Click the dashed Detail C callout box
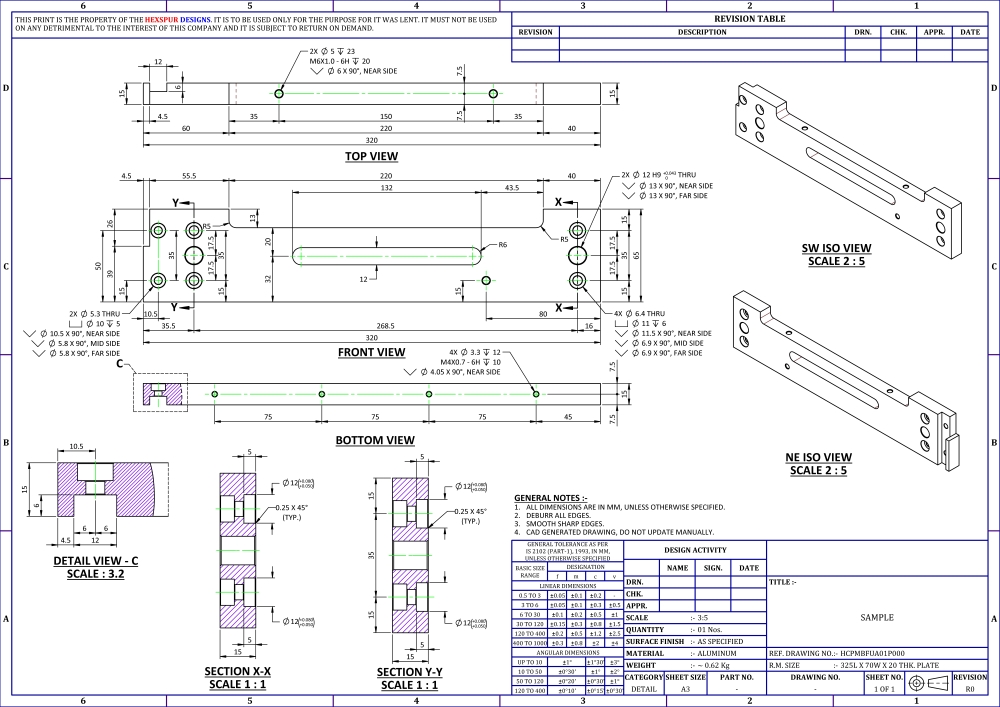This screenshot has width=1000, height=707. tap(161, 392)
